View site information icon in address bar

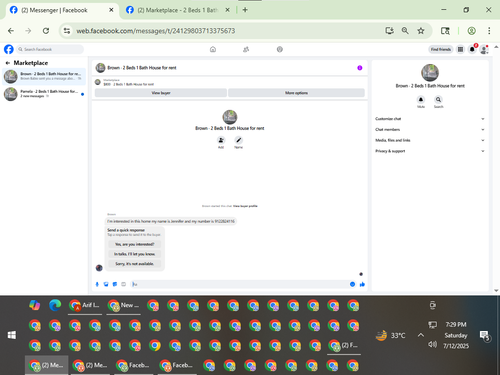(67, 31)
